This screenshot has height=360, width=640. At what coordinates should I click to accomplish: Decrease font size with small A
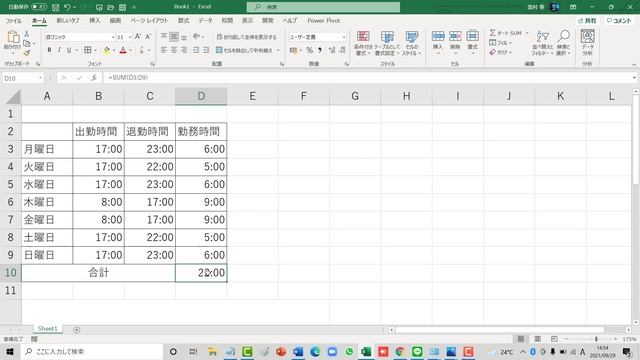point(148,37)
